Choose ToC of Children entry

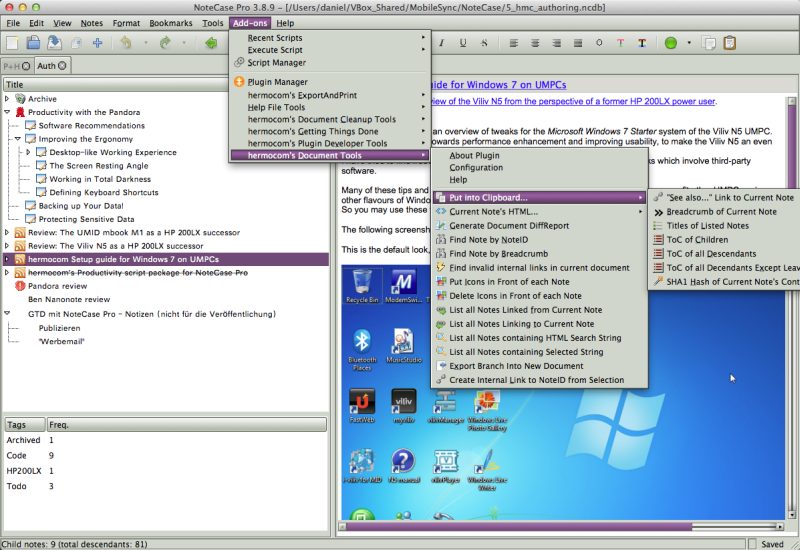[726, 240]
